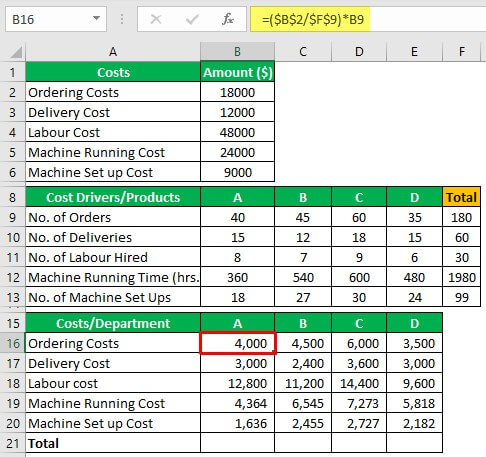This screenshot has width=486, height=457.
Task: Click the 'Amount ($)' header cell
Action: pos(237,72)
